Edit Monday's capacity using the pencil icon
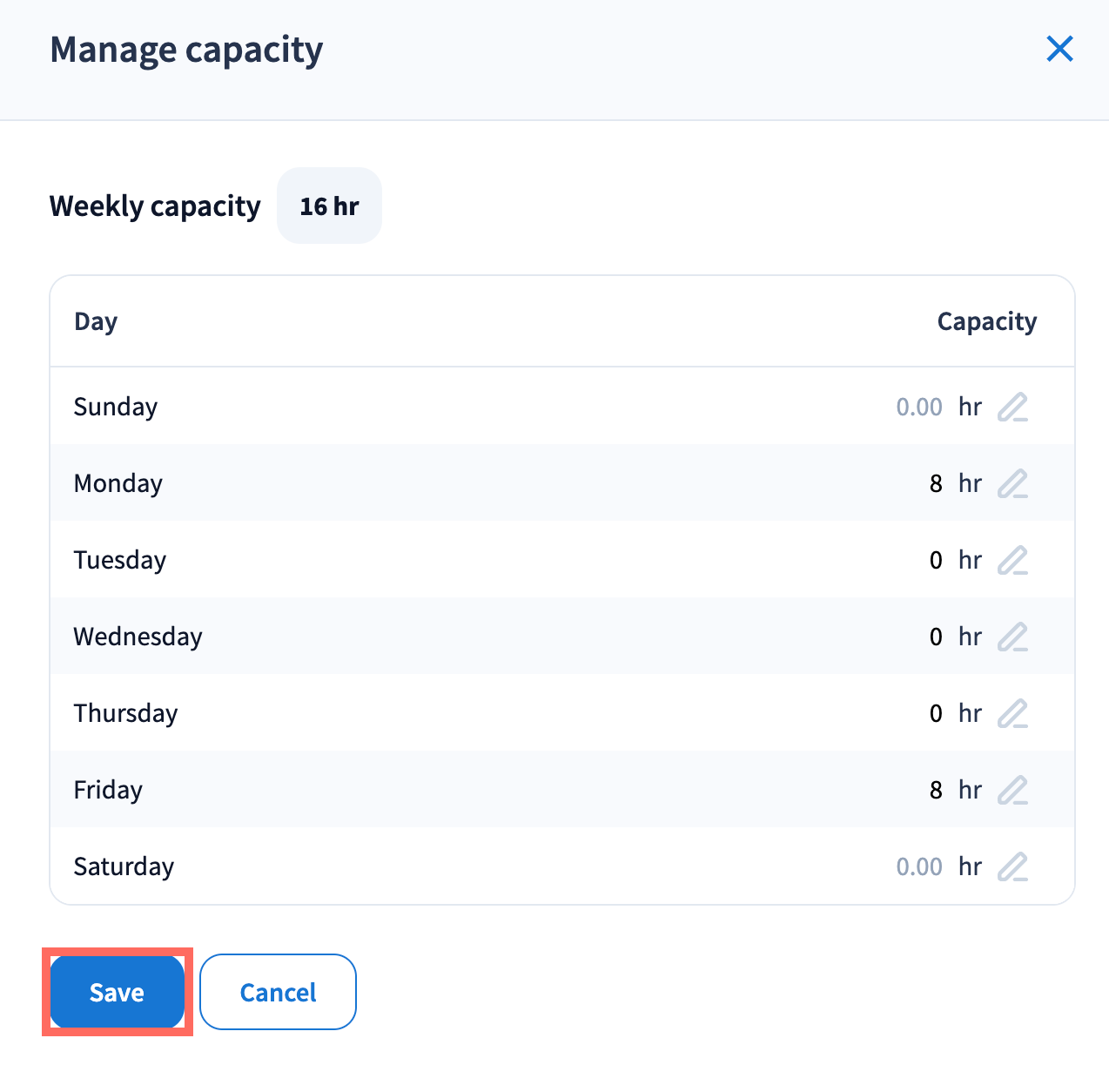This screenshot has width=1109, height=1092. click(1012, 483)
